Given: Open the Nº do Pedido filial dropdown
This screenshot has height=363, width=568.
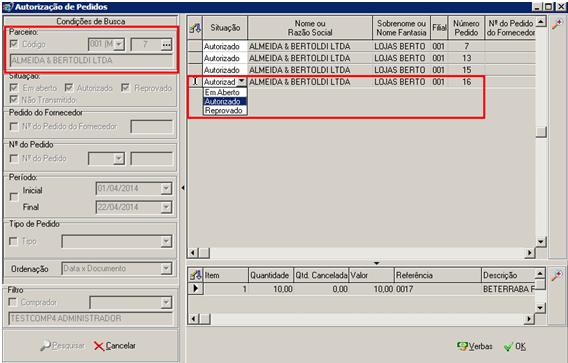Looking at the screenshot, I should coord(119,159).
